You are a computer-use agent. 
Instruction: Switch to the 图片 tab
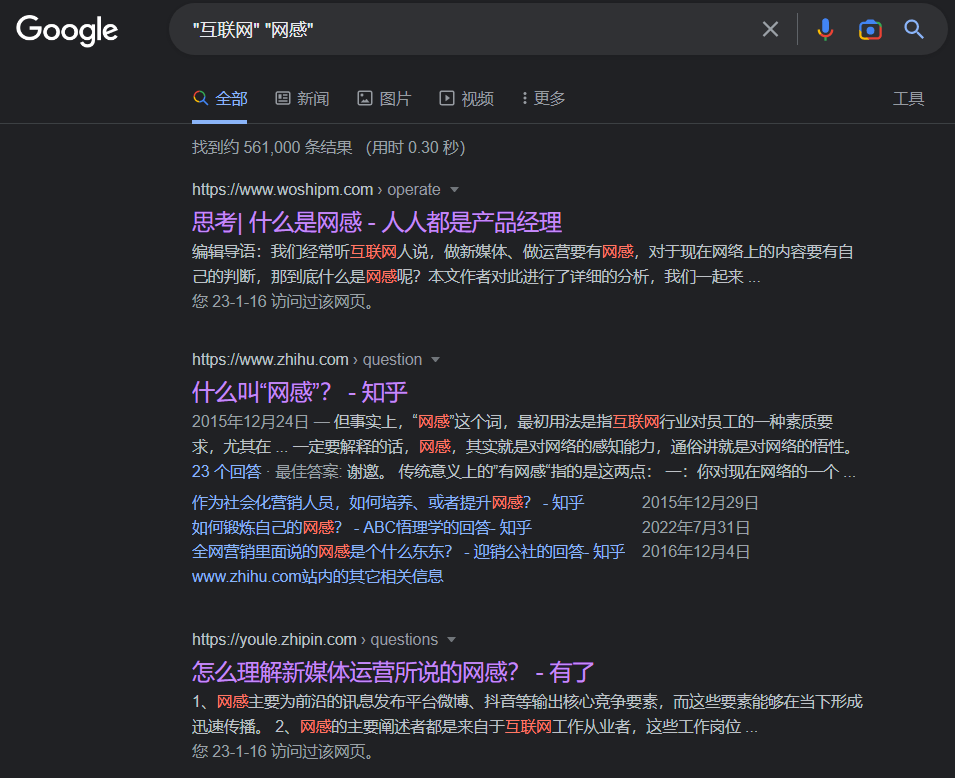tap(384, 99)
